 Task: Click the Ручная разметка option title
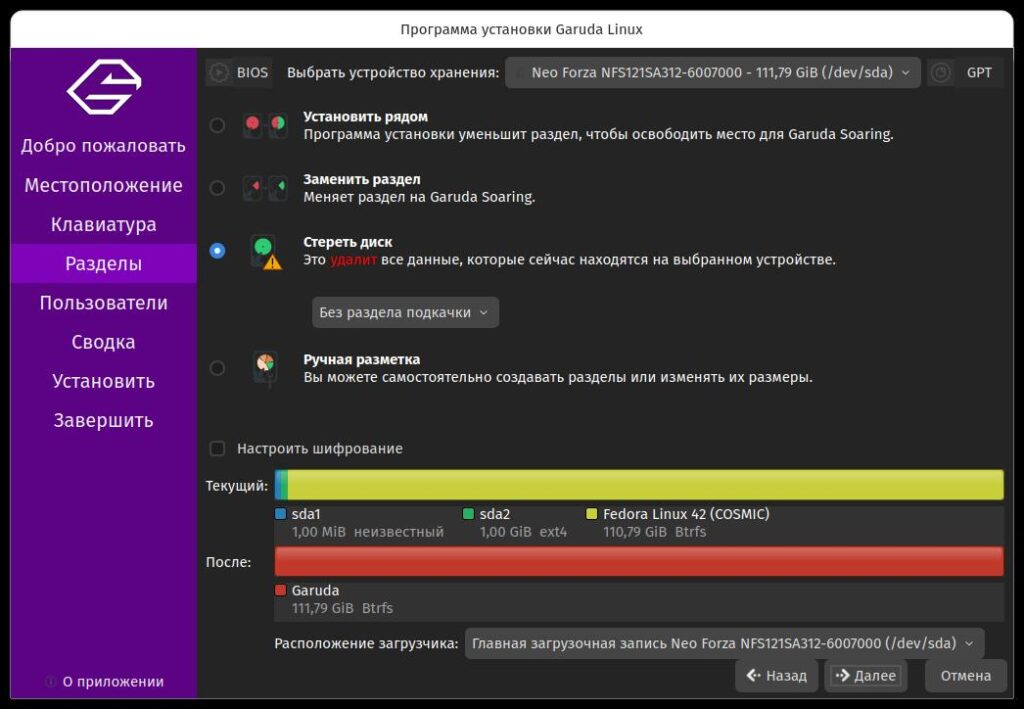[x=362, y=360]
